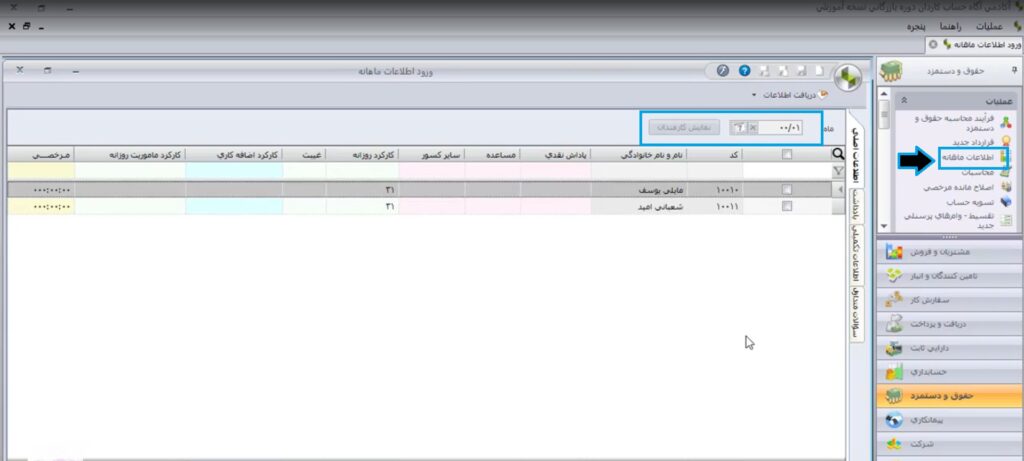The width and height of the screenshot is (1024, 461).
Task: Expand row indicator arrow for employee 10010
Action: (x=839, y=189)
